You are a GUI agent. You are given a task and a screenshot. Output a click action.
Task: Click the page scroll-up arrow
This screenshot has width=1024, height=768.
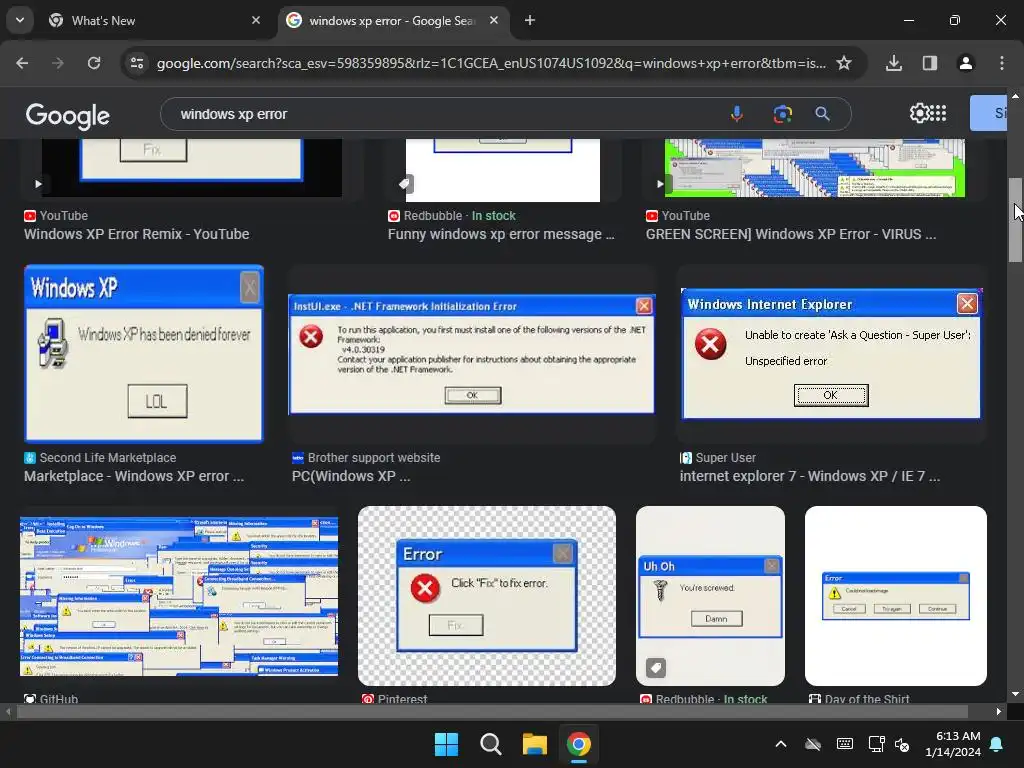[x=1015, y=96]
